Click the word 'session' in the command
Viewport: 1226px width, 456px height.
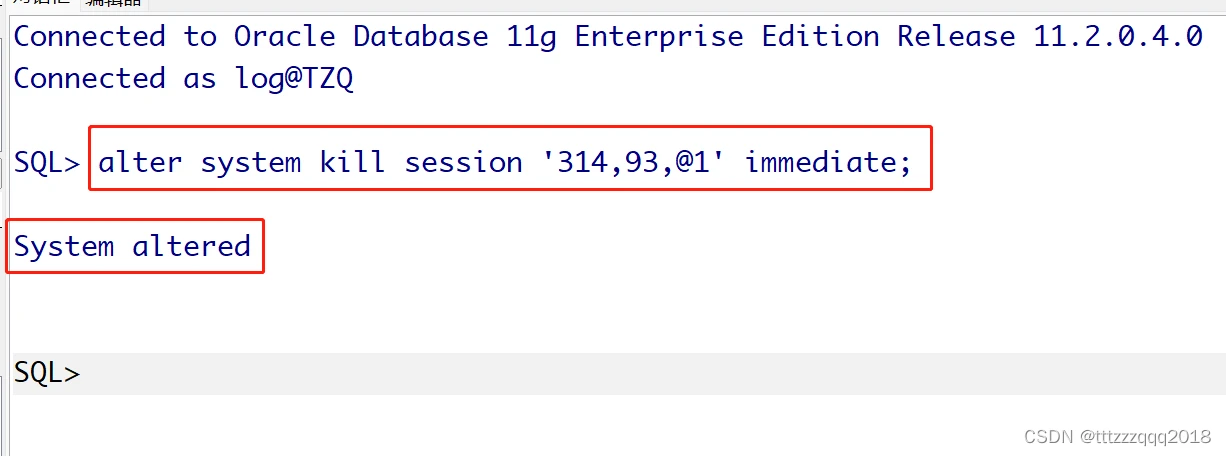point(463,162)
